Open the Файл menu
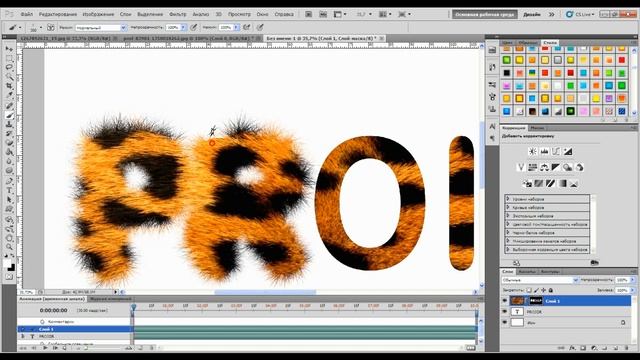Viewport: 640px width, 360px height. pos(27,14)
